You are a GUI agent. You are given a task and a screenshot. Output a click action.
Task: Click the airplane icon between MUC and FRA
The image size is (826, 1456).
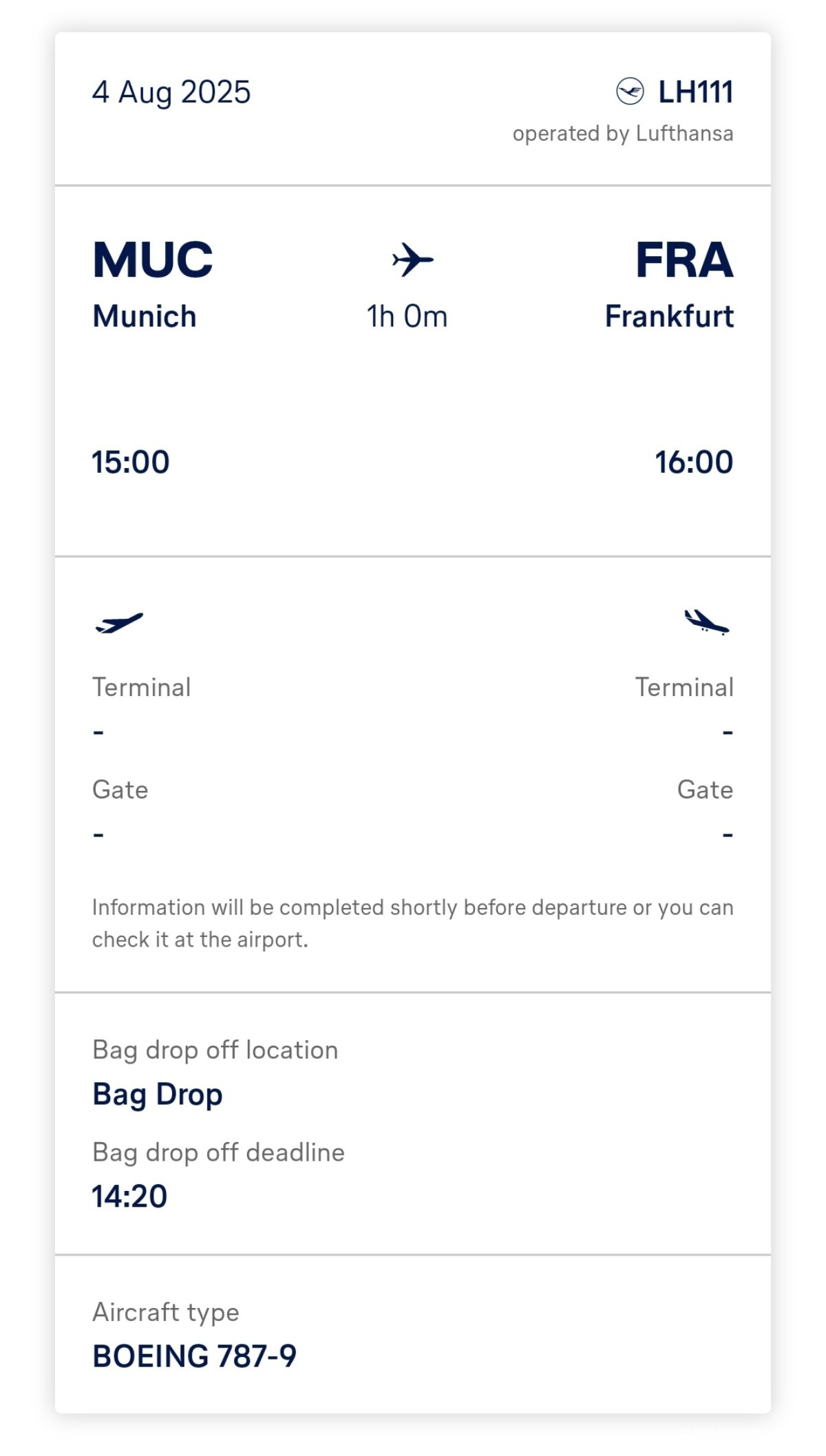pos(412,260)
